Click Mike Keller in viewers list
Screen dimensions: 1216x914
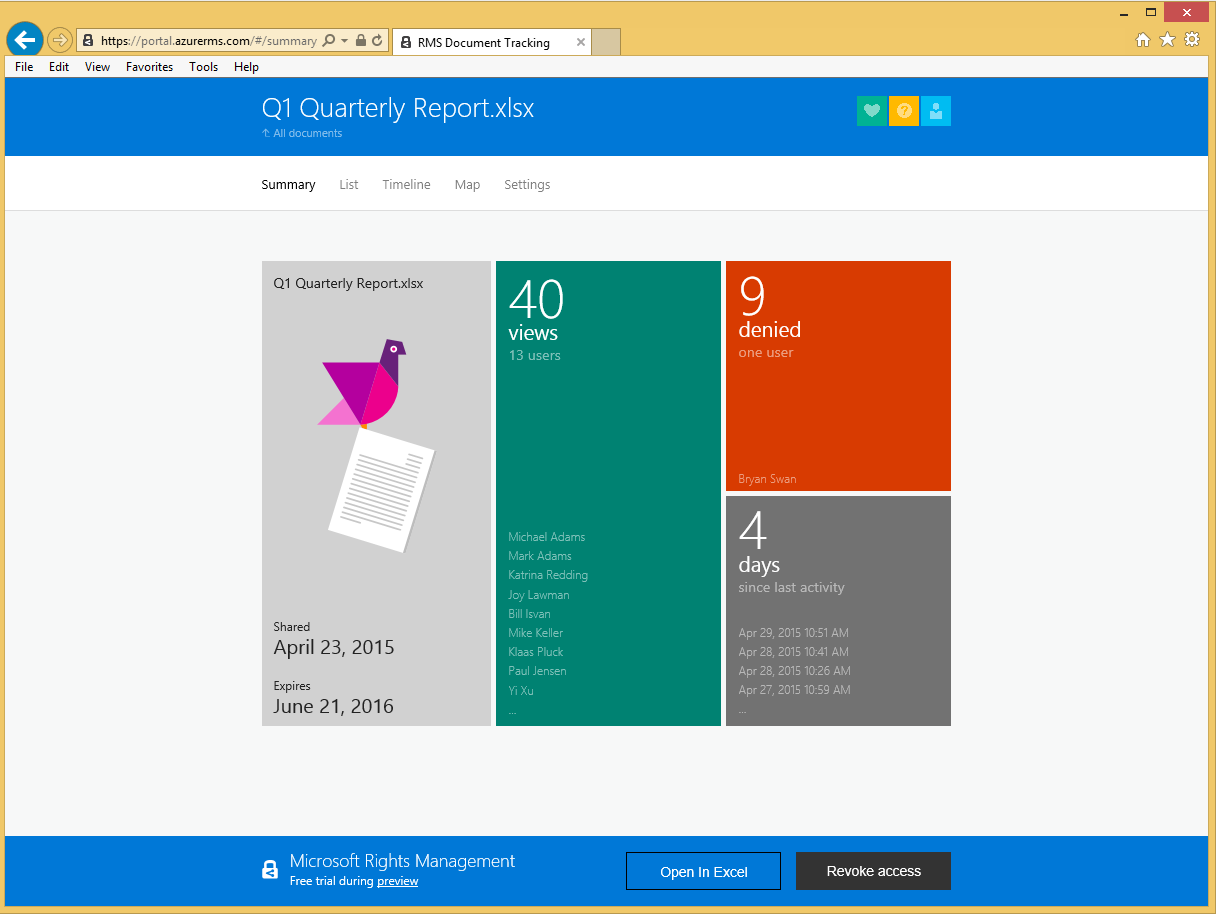(x=536, y=633)
